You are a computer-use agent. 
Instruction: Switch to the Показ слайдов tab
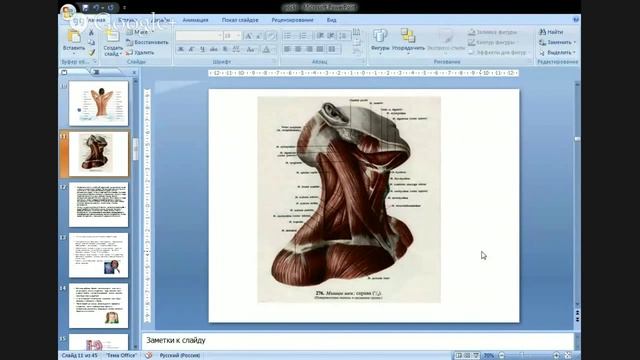coord(240,20)
